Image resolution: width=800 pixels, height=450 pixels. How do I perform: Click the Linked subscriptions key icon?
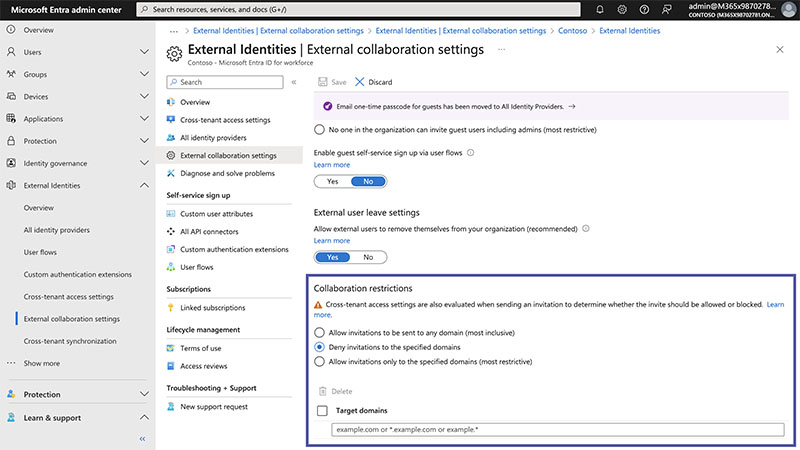click(171, 308)
